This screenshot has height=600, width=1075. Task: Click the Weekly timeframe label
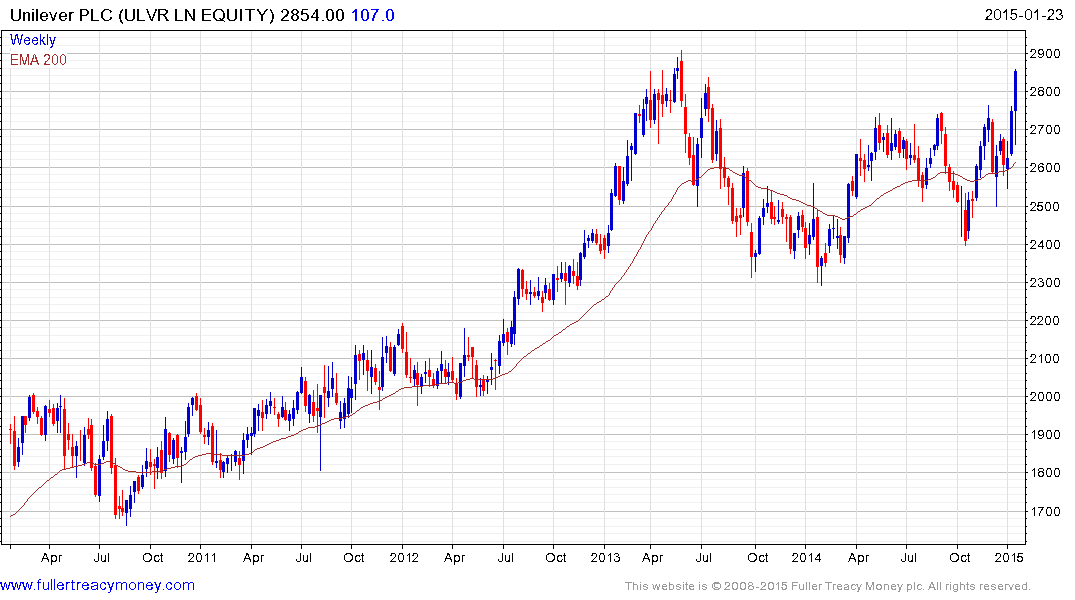coord(33,40)
